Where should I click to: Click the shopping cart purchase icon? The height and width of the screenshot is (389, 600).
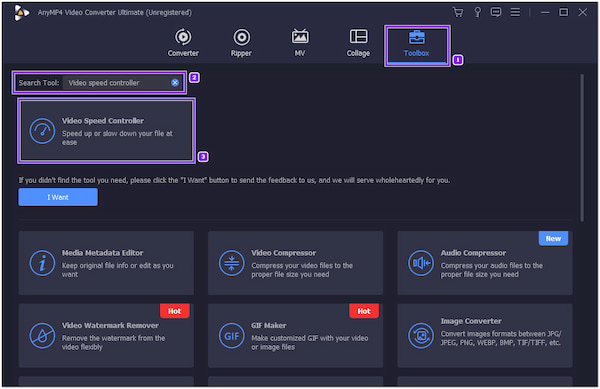click(x=458, y=12)
